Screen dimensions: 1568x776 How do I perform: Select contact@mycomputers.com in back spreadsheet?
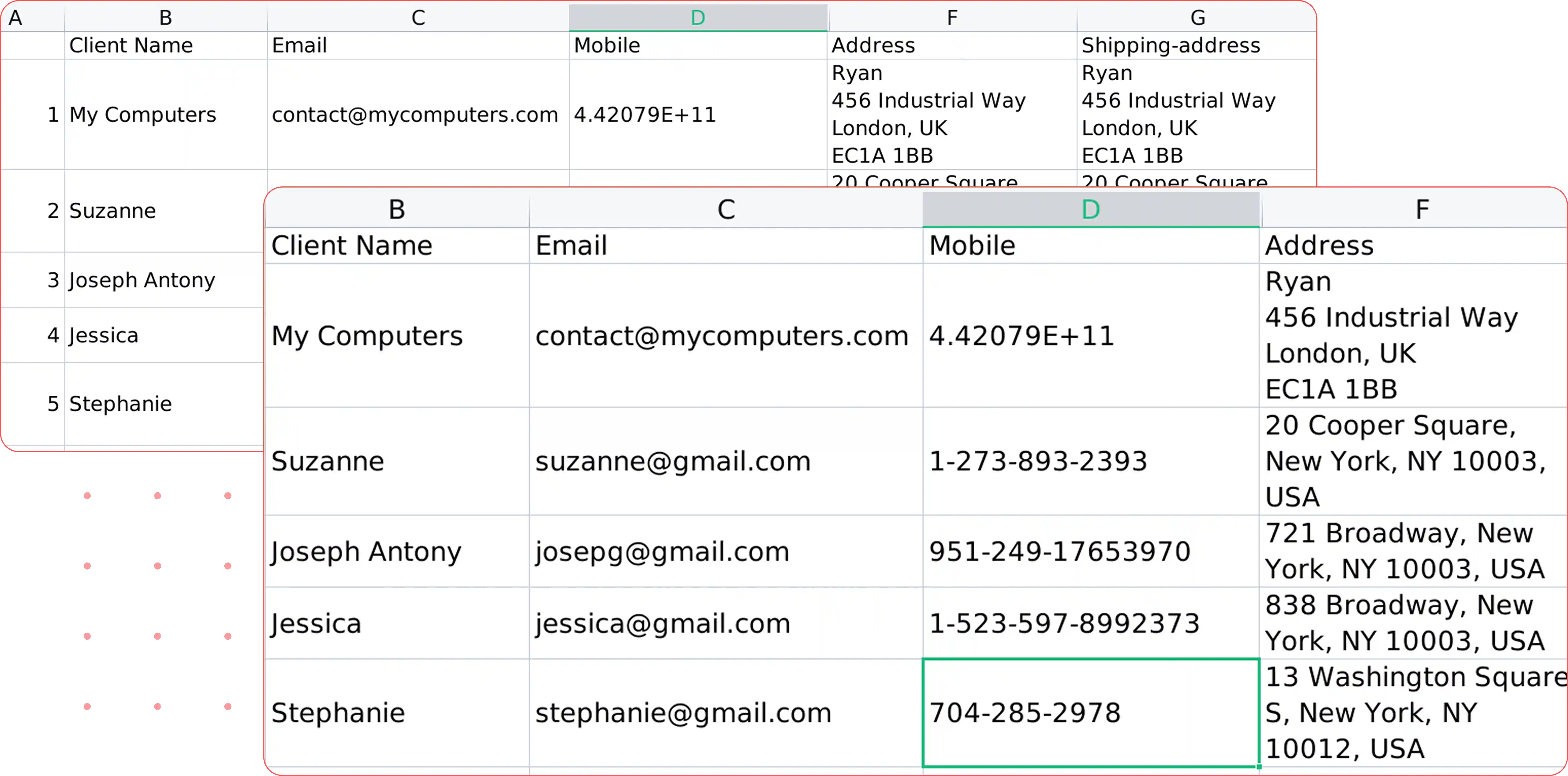tap(418, 114)
